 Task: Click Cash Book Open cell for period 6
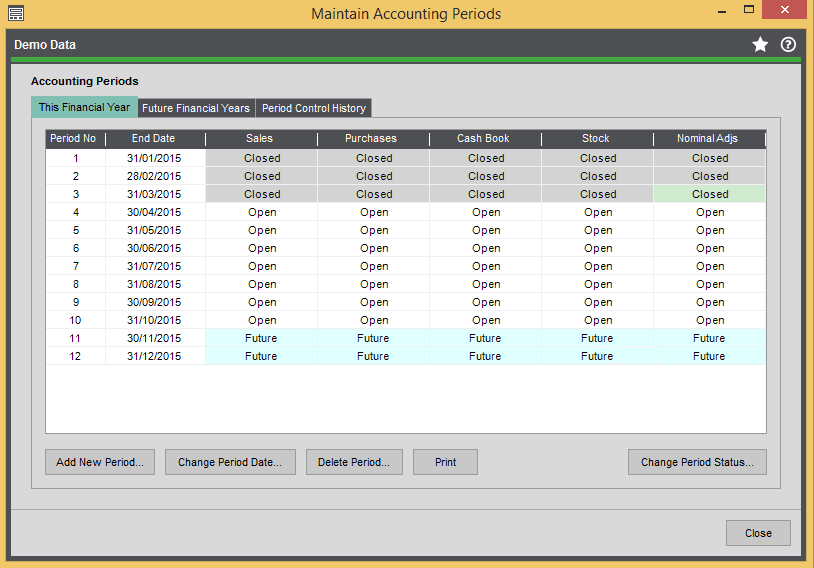tap(486, 248)
